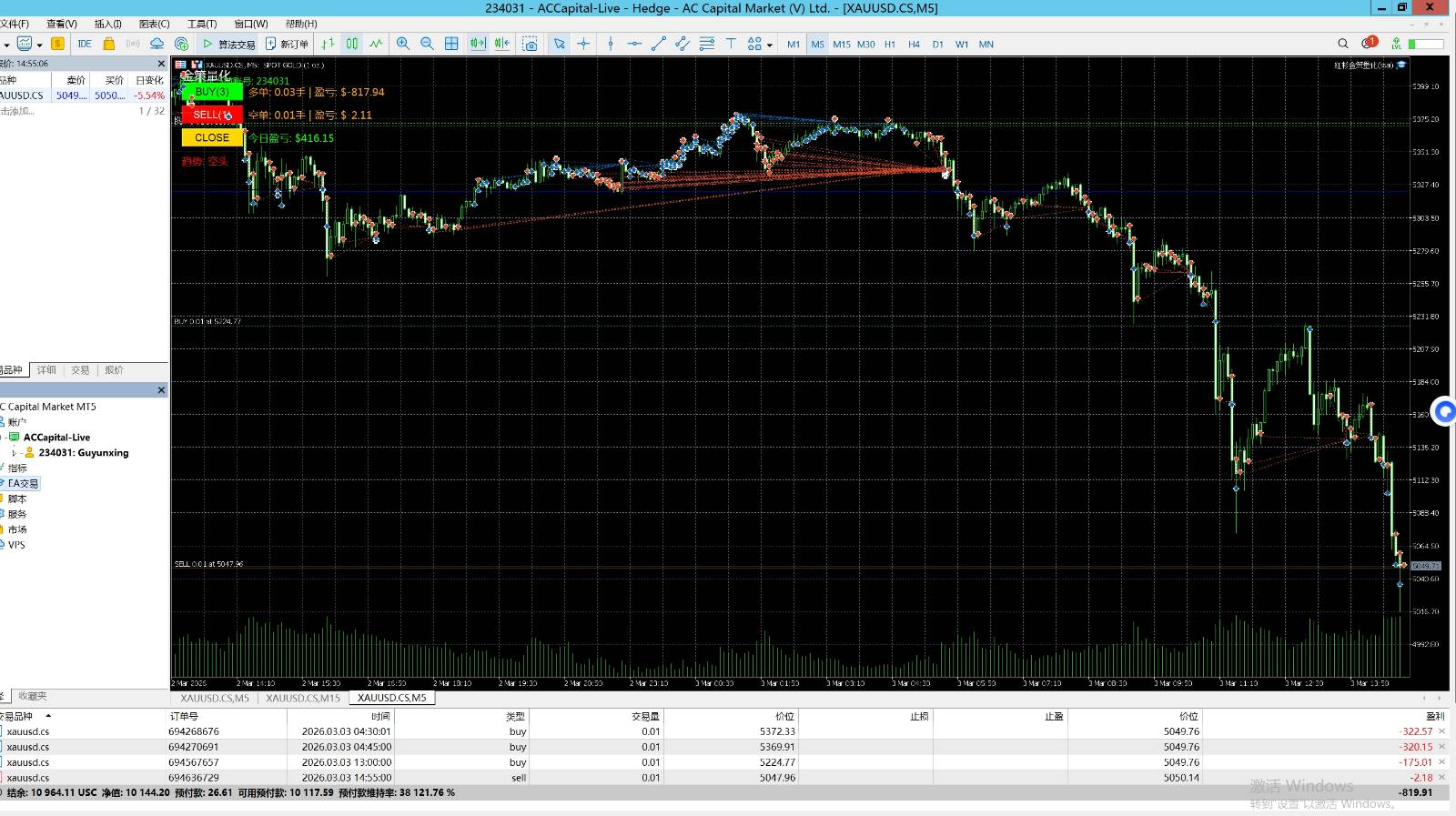Open the shopping bag Market icon
The width and height of the screenshot is (1456, 816).
[x=109, y=44]
